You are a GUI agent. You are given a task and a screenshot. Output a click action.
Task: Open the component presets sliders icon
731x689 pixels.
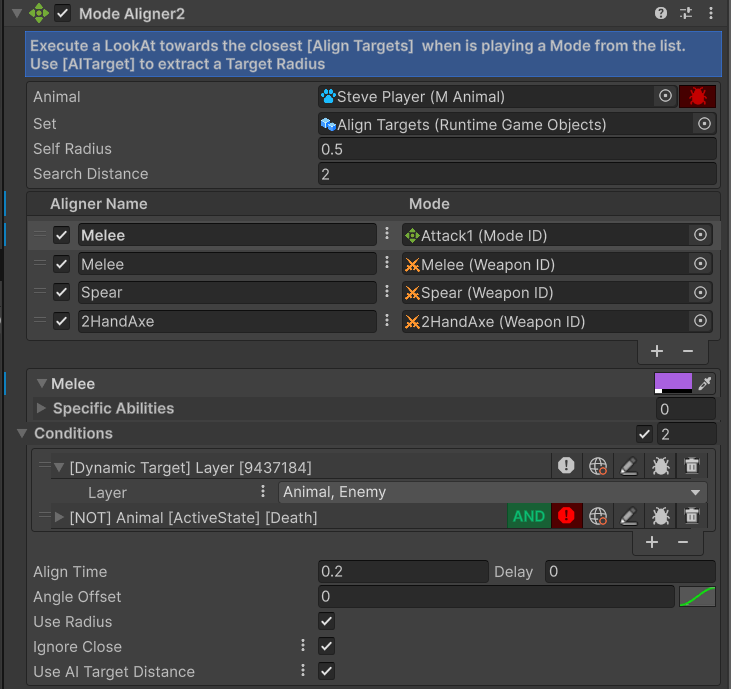click(686, 13)
